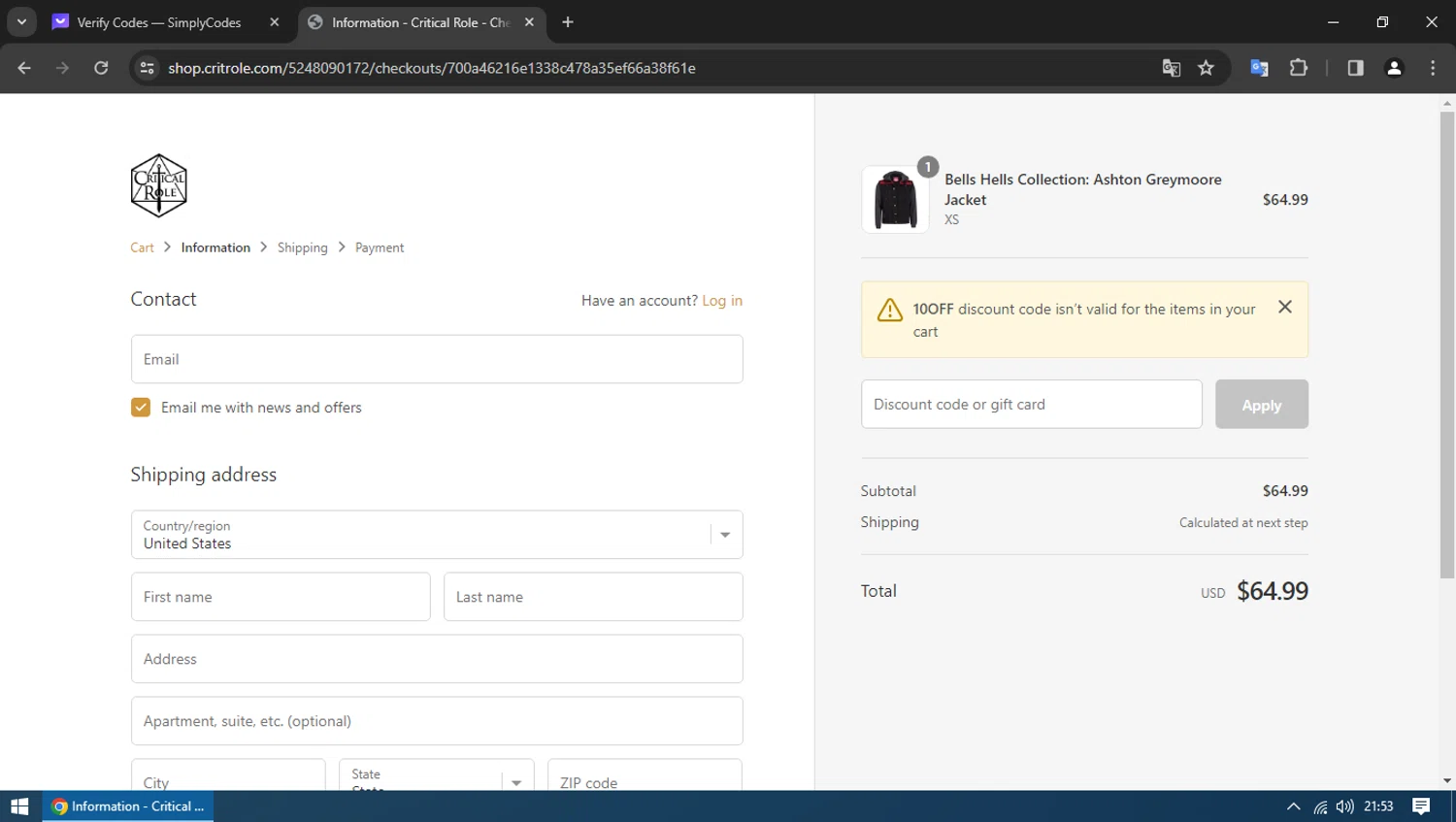Open the tab search dropdown arrow
This screenshot has width=1456, height=822.
[x=21, y=21]
